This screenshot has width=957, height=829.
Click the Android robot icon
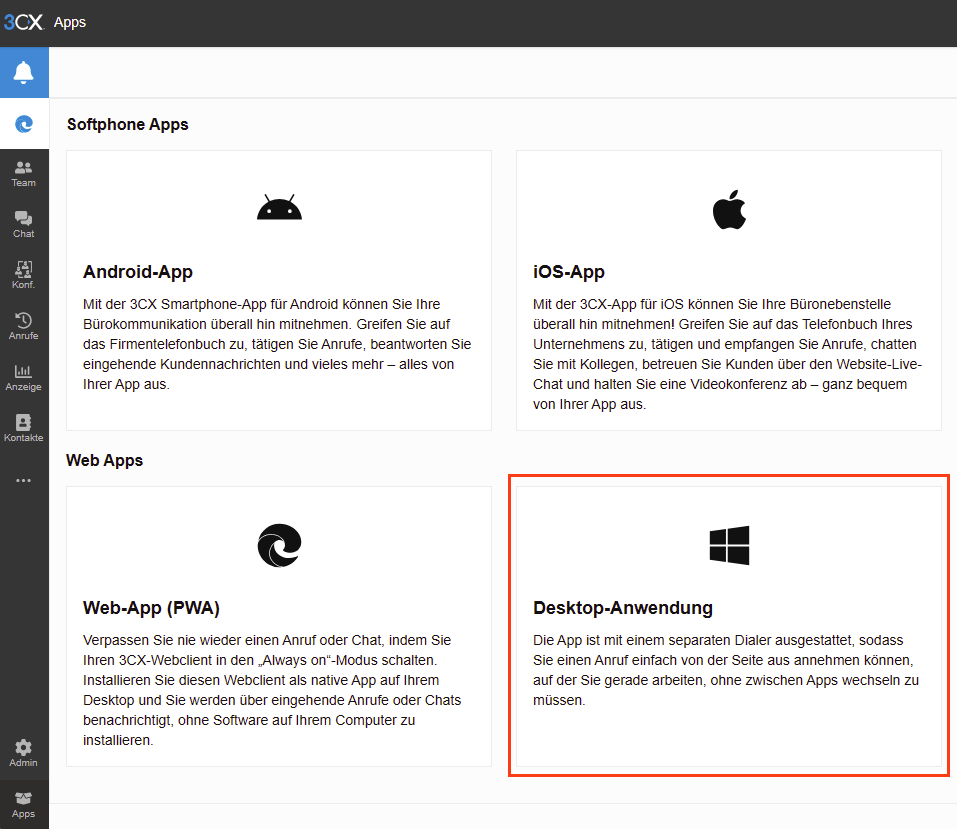pos(279,205)
